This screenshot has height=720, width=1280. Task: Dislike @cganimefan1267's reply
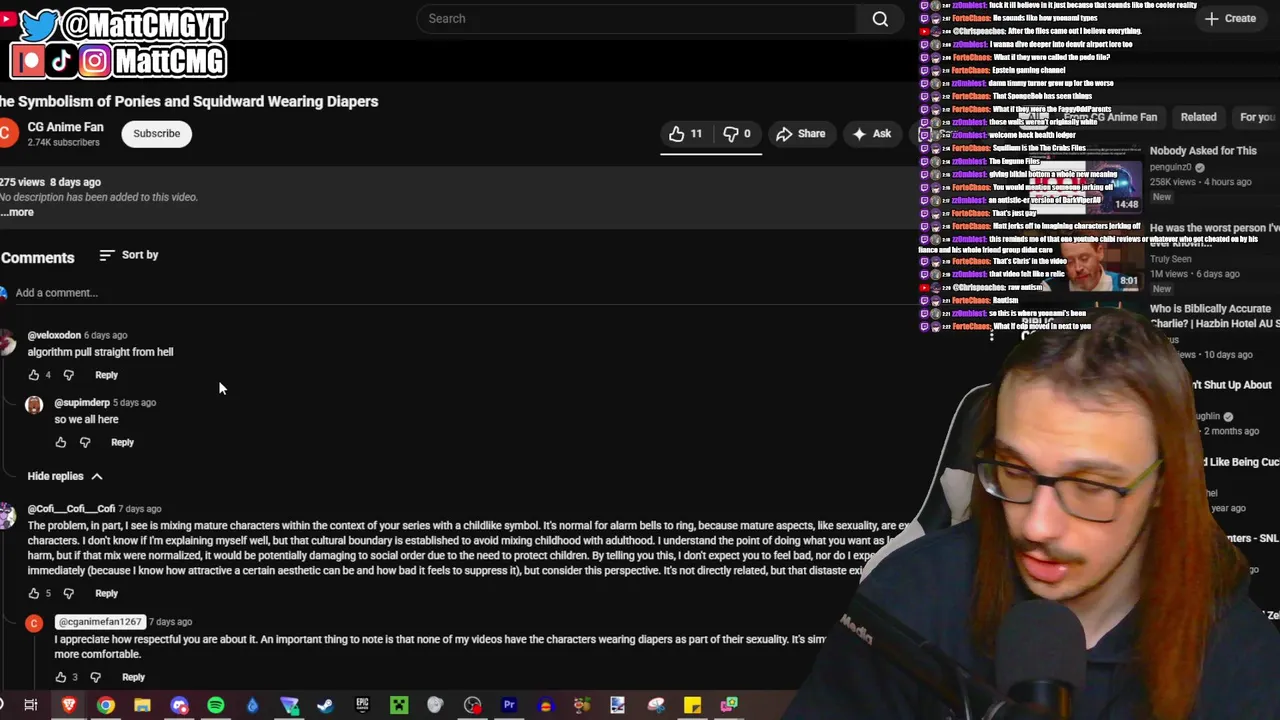point(95,677)
